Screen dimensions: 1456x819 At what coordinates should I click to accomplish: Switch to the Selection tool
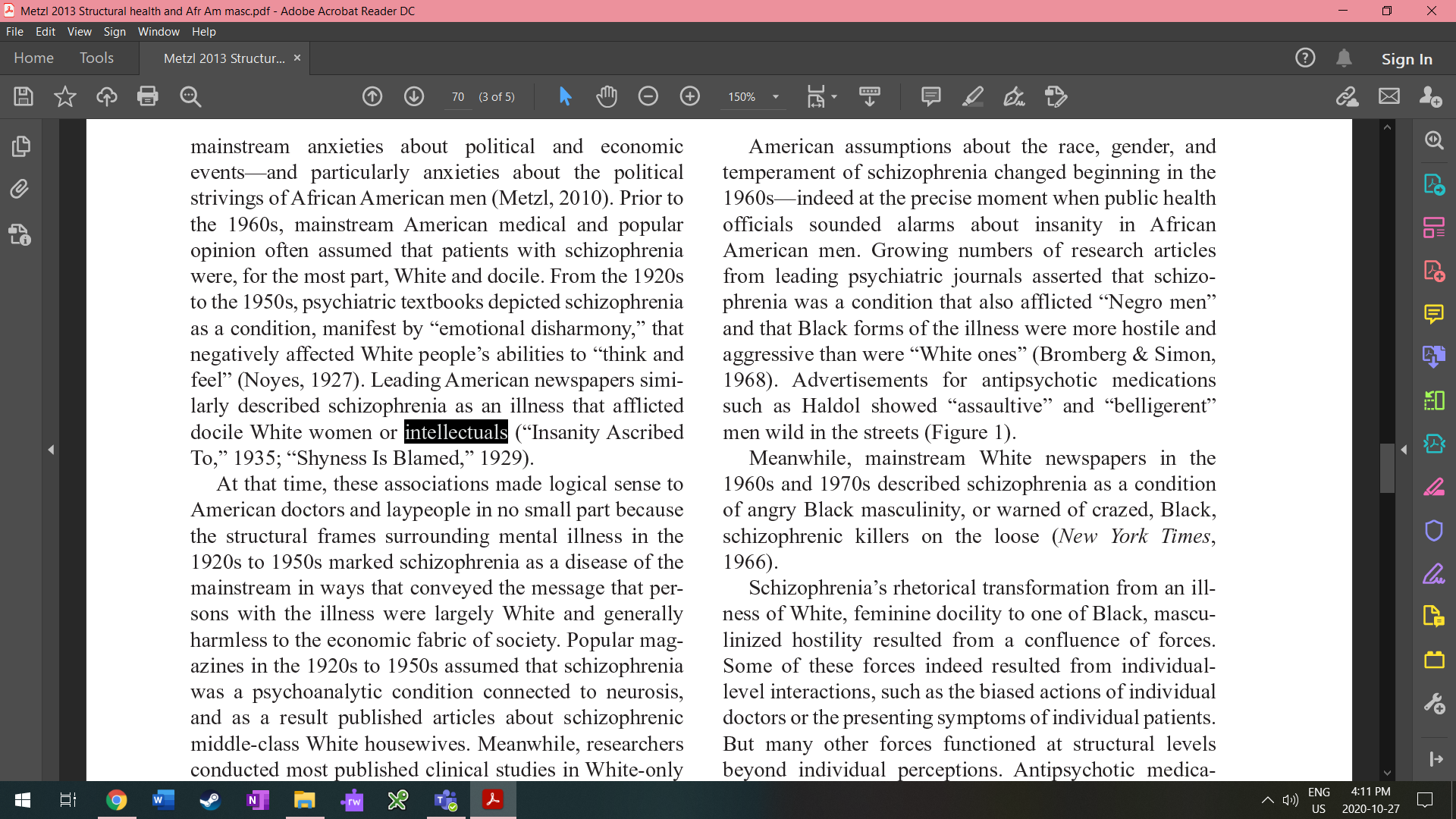click(x=565, y=97)
